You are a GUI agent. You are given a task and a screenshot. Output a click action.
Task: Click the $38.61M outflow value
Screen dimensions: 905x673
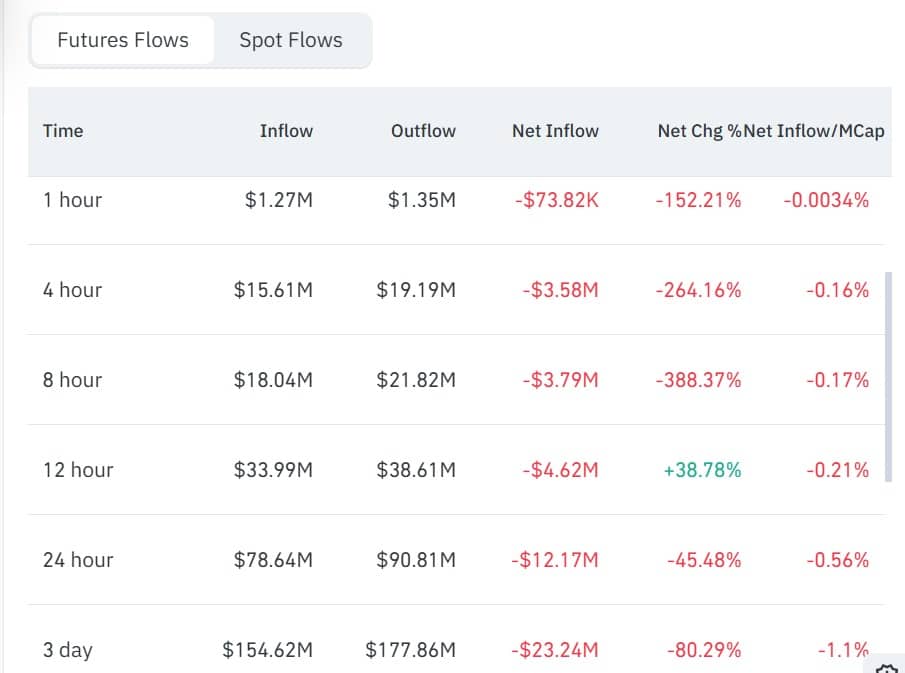416,470
